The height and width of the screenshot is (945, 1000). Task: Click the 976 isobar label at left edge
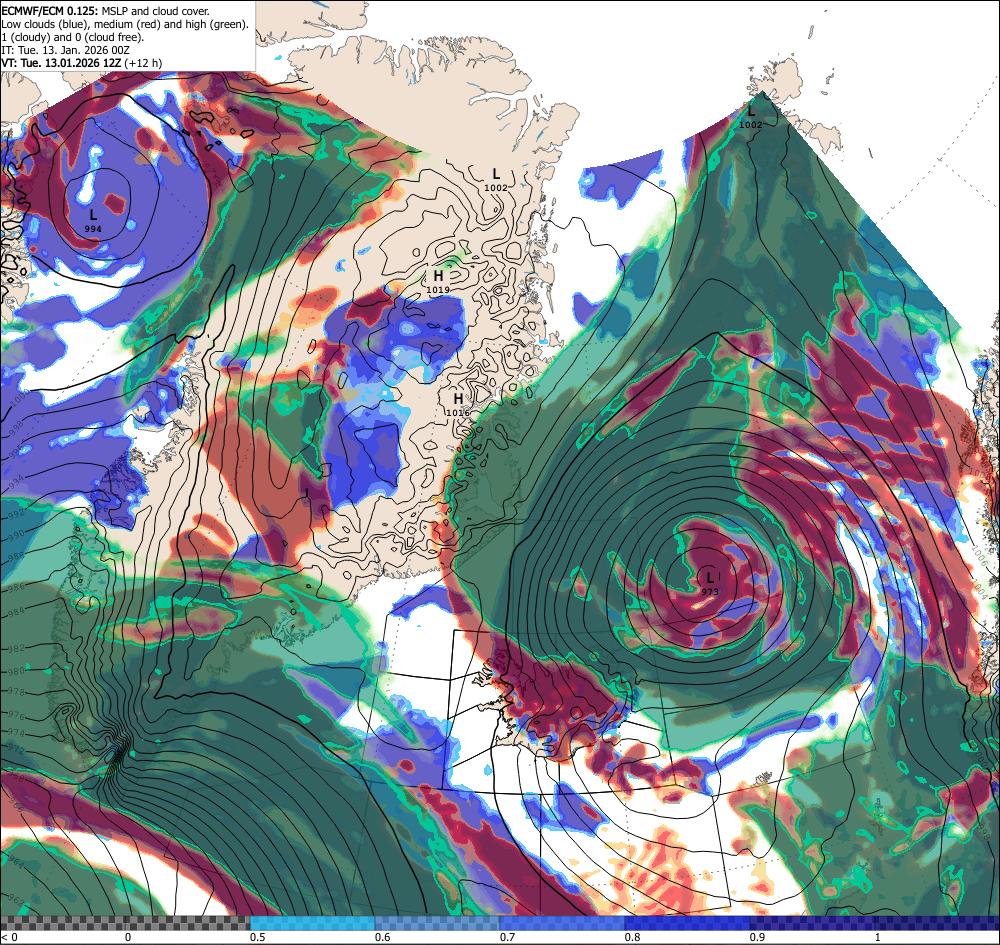[x=14, y=714]
